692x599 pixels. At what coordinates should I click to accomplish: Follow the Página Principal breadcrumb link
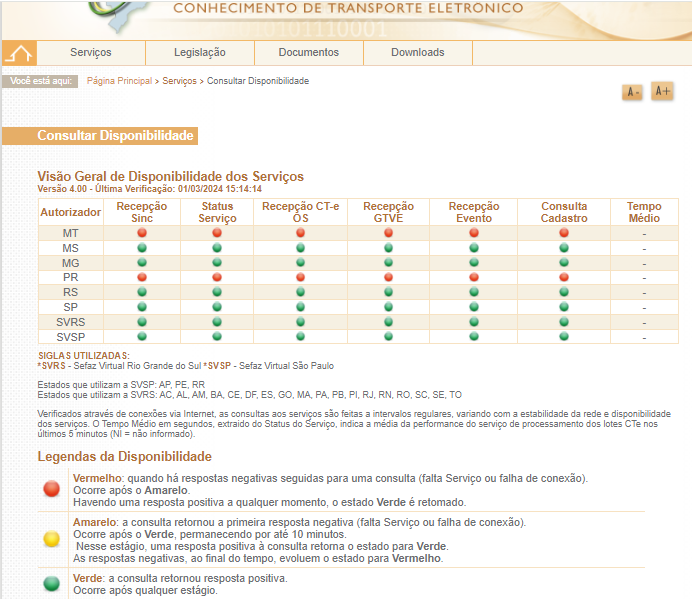[x=119, y=81]
